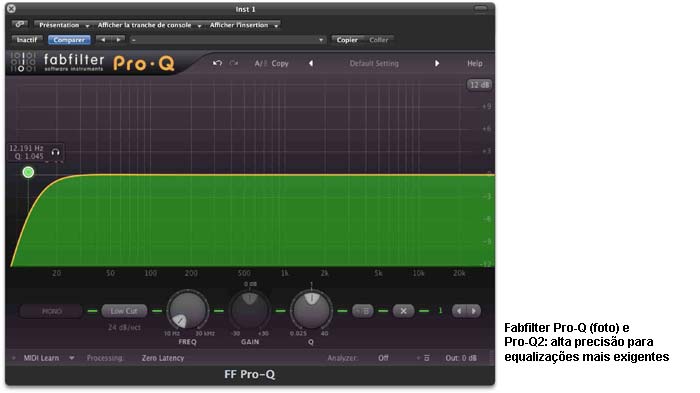Image resolution: width=700 pixels, height=393 pixels.
Task: Click the Copier button
Action: pos(347,40)
